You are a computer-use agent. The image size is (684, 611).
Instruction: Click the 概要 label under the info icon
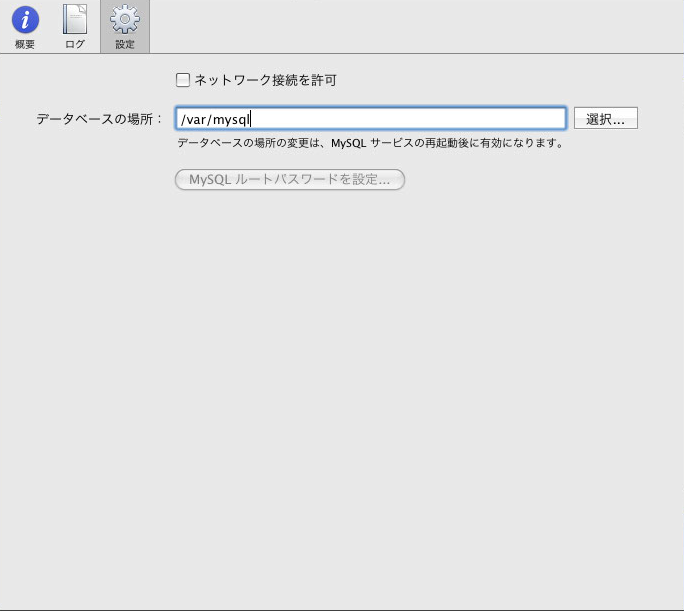pos(25,45)
